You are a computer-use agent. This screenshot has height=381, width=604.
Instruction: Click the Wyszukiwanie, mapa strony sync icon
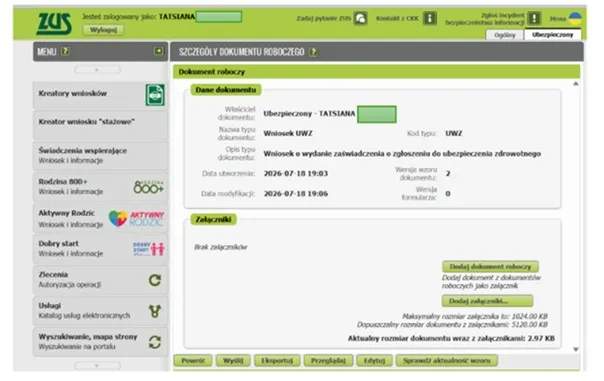pyautogui.click(x=155, y=342)
